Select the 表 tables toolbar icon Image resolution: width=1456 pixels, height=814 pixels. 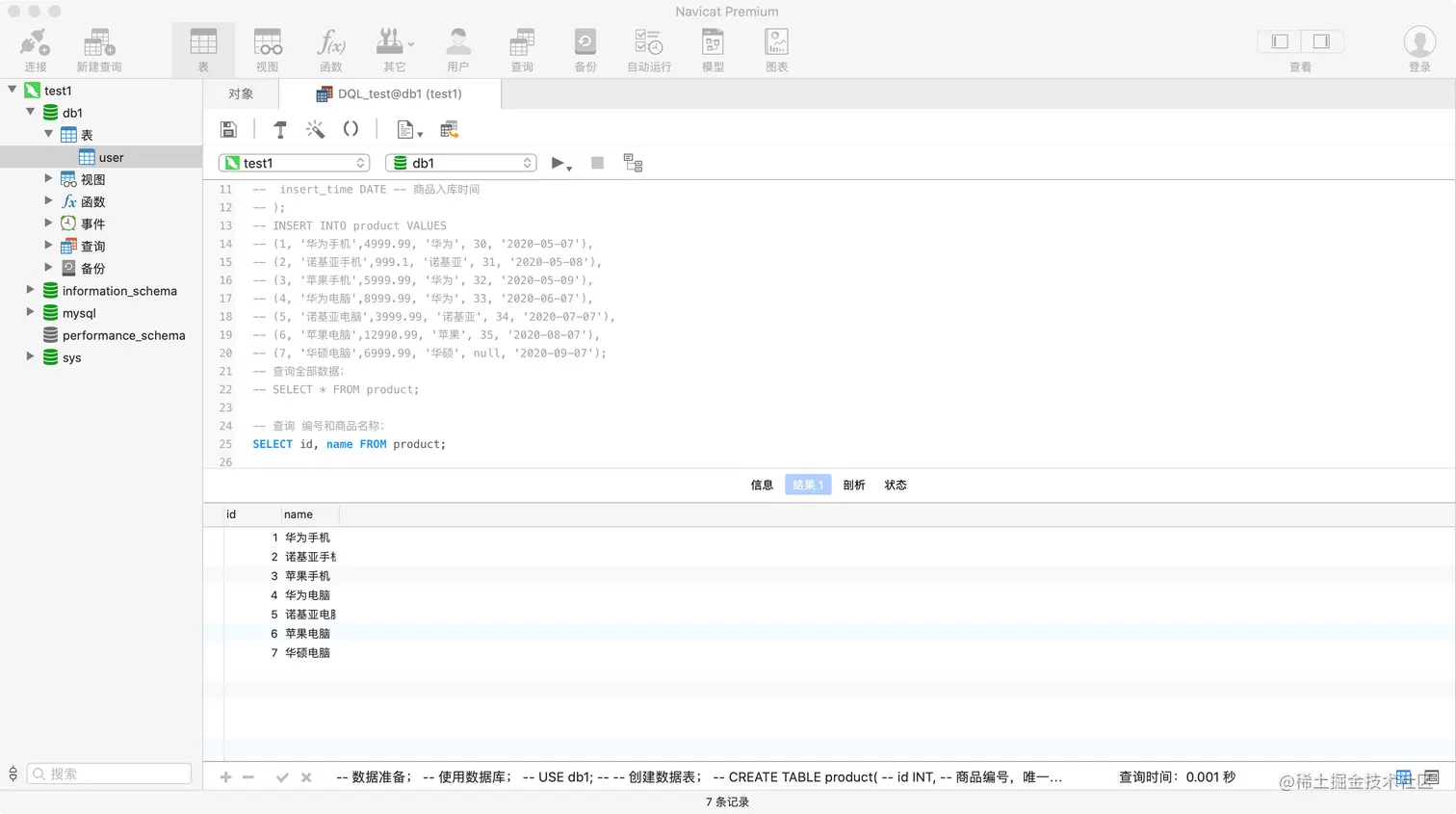[x=203, y=50]
